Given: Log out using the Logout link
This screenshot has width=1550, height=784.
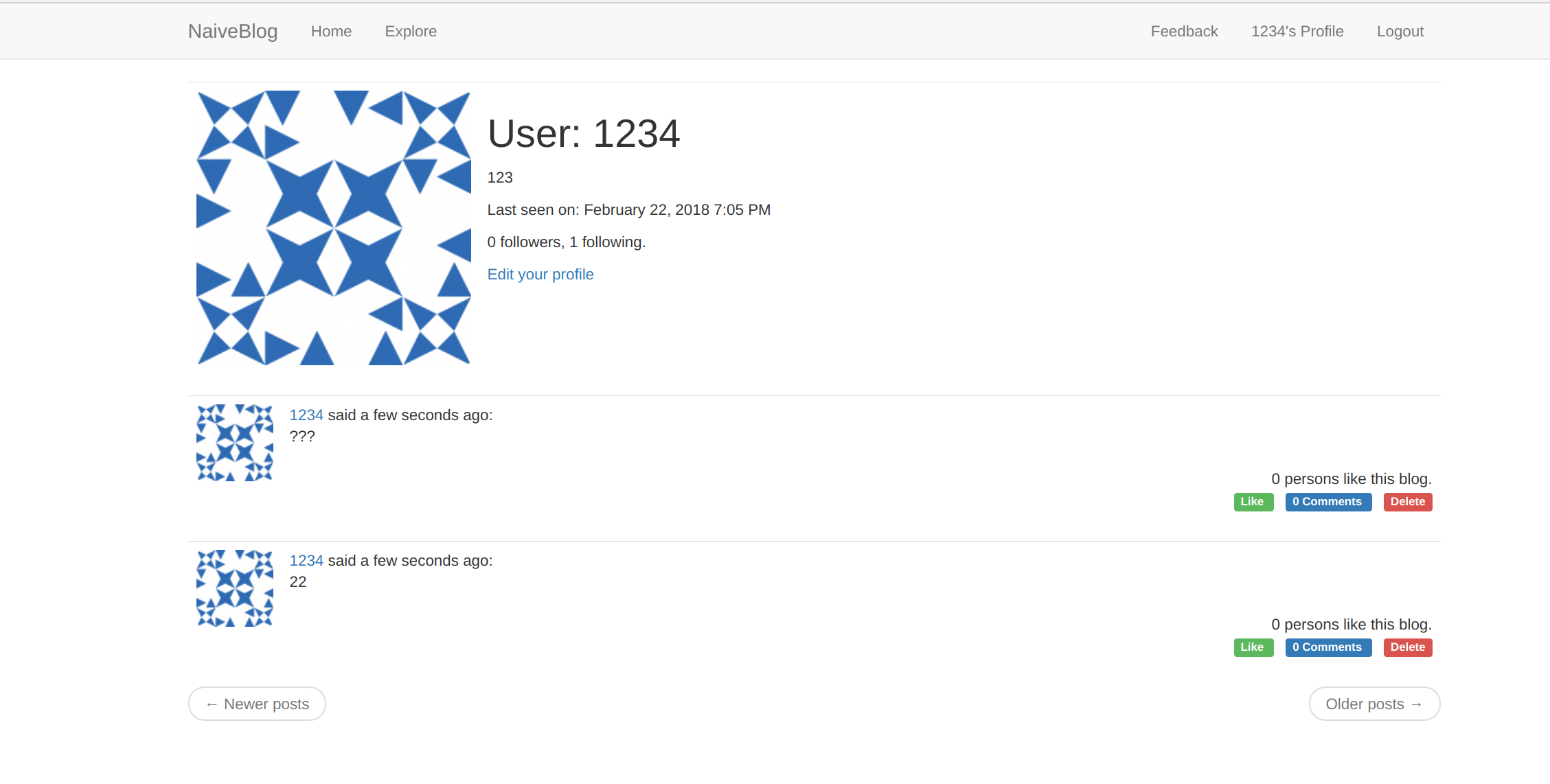Looking at the screenshot, I should (1400, 31).
